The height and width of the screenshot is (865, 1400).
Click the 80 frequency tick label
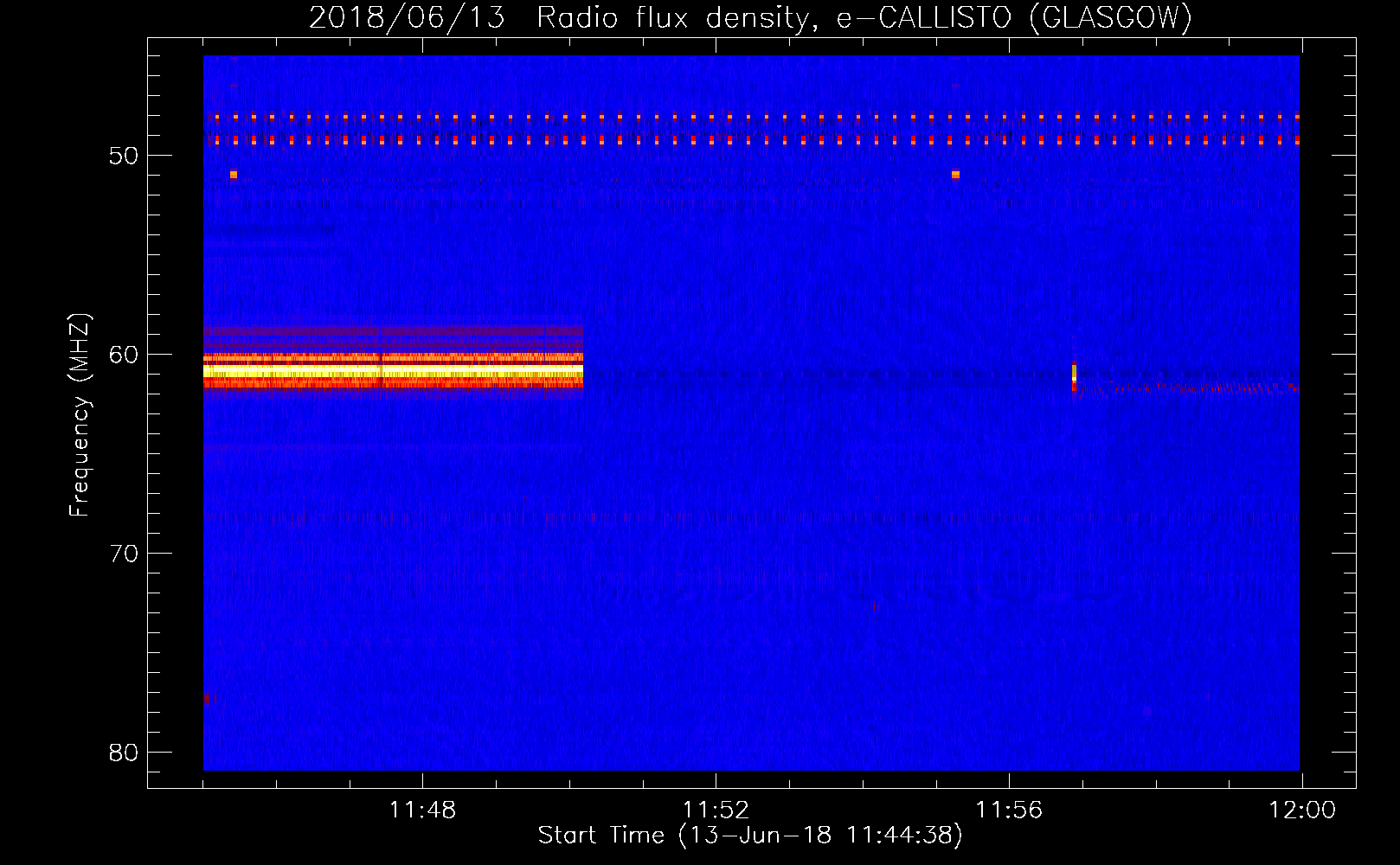point(124,753)
